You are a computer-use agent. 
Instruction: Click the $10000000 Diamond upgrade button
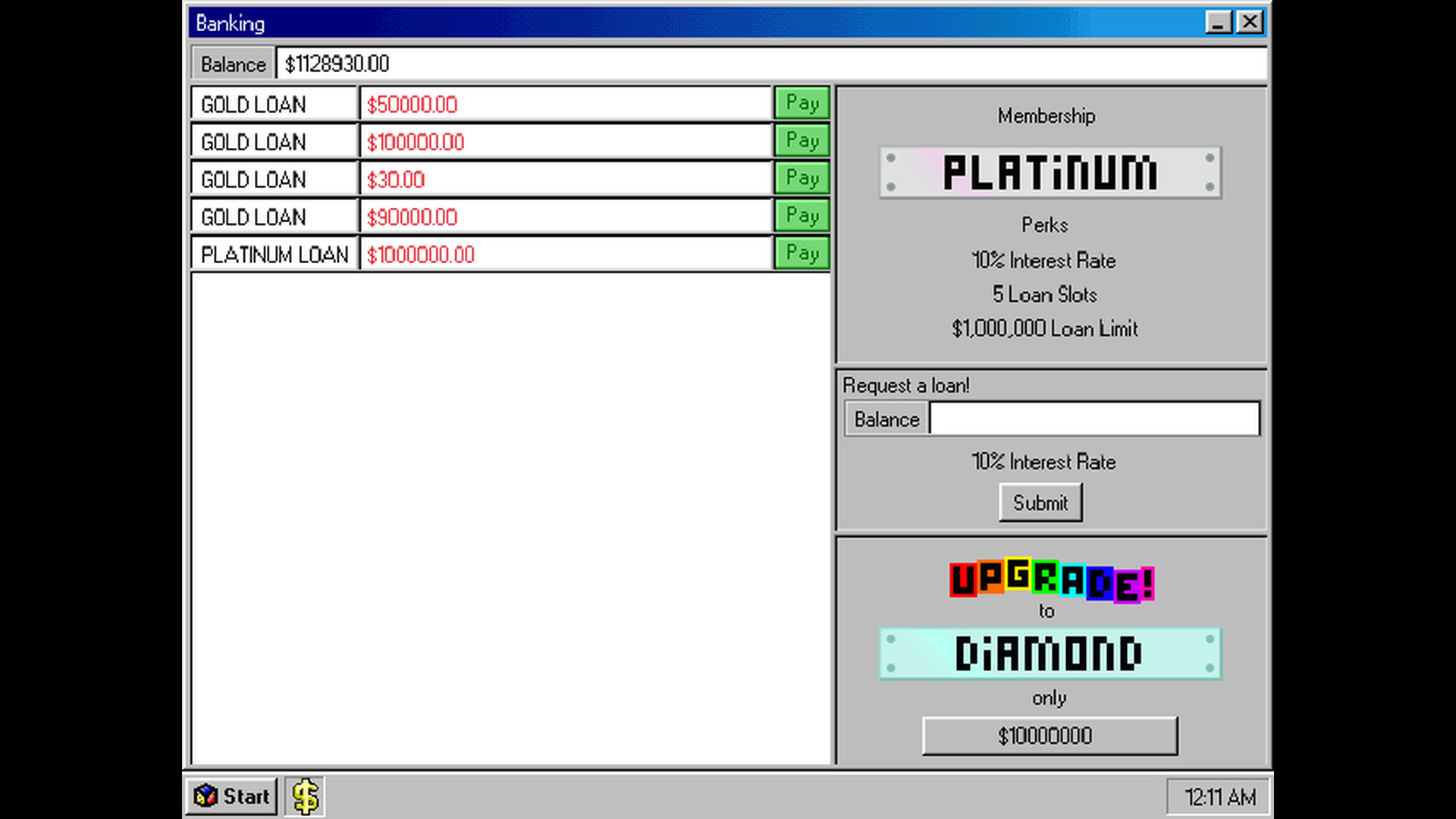point(1049,735)
